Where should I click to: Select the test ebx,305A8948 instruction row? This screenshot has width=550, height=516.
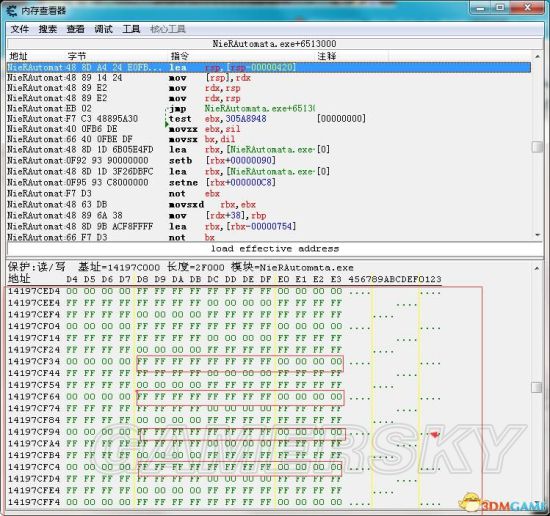click(x=269, y=119)
